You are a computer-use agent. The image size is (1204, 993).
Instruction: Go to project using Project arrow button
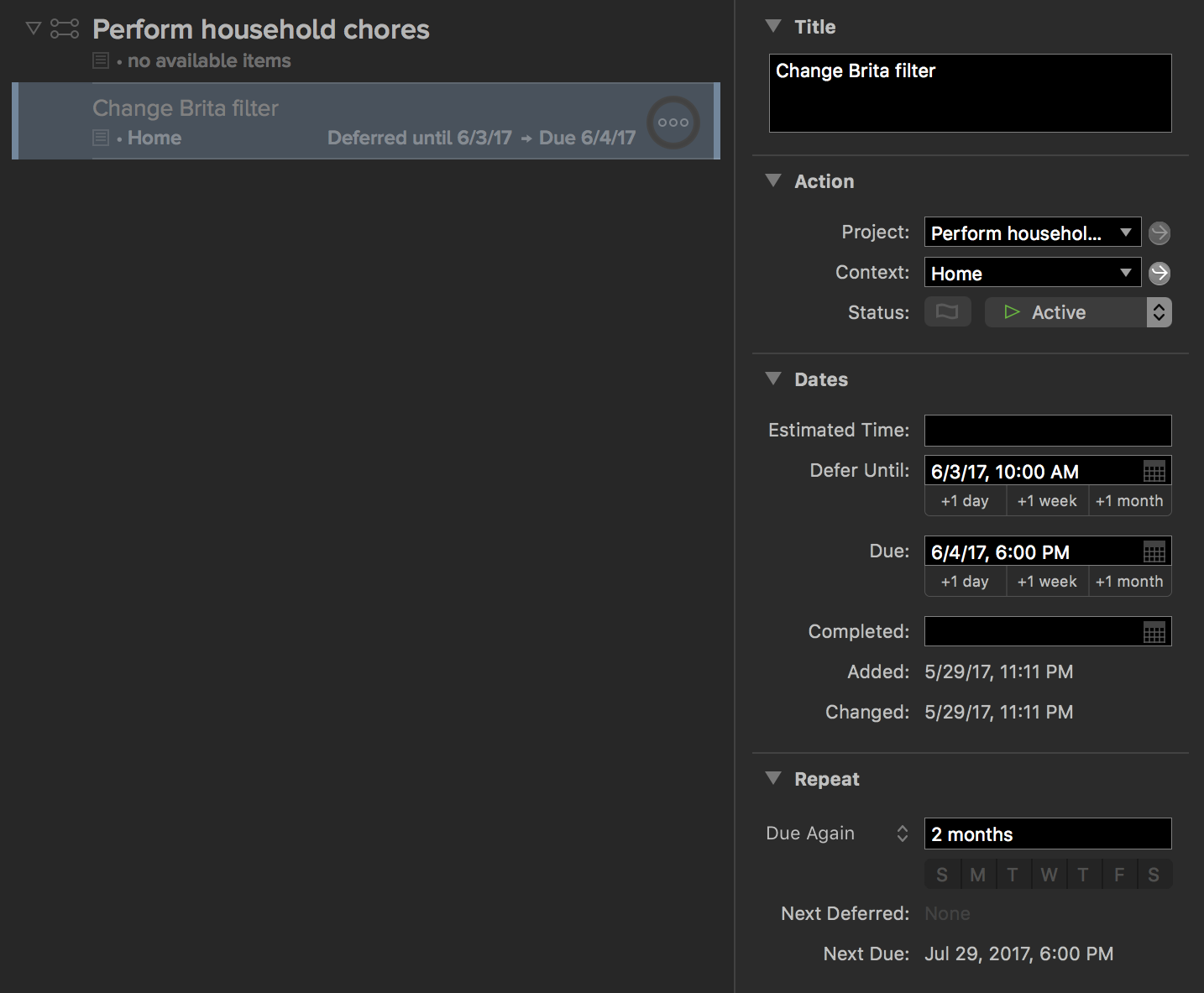tap(1159, 233)
